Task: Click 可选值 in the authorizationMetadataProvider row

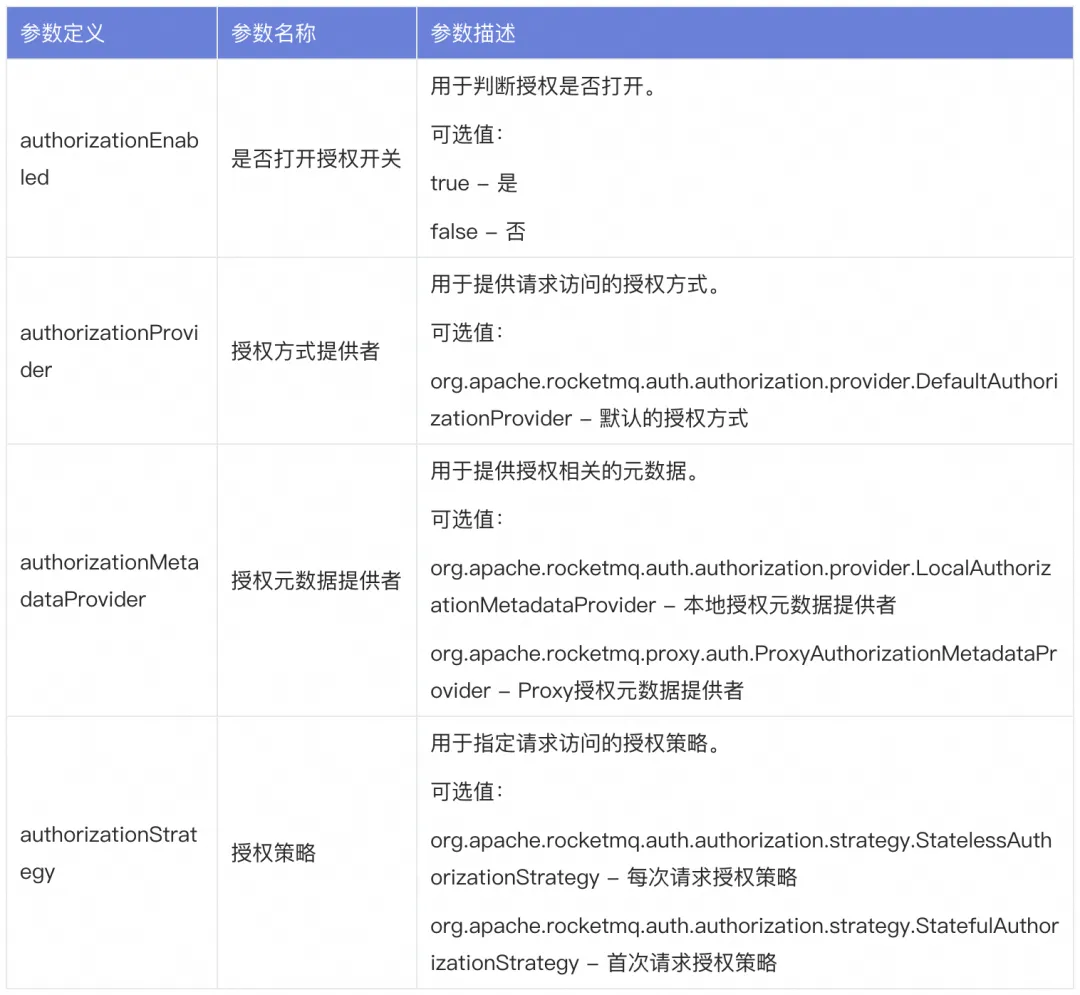Action: [x=467, y=519]
